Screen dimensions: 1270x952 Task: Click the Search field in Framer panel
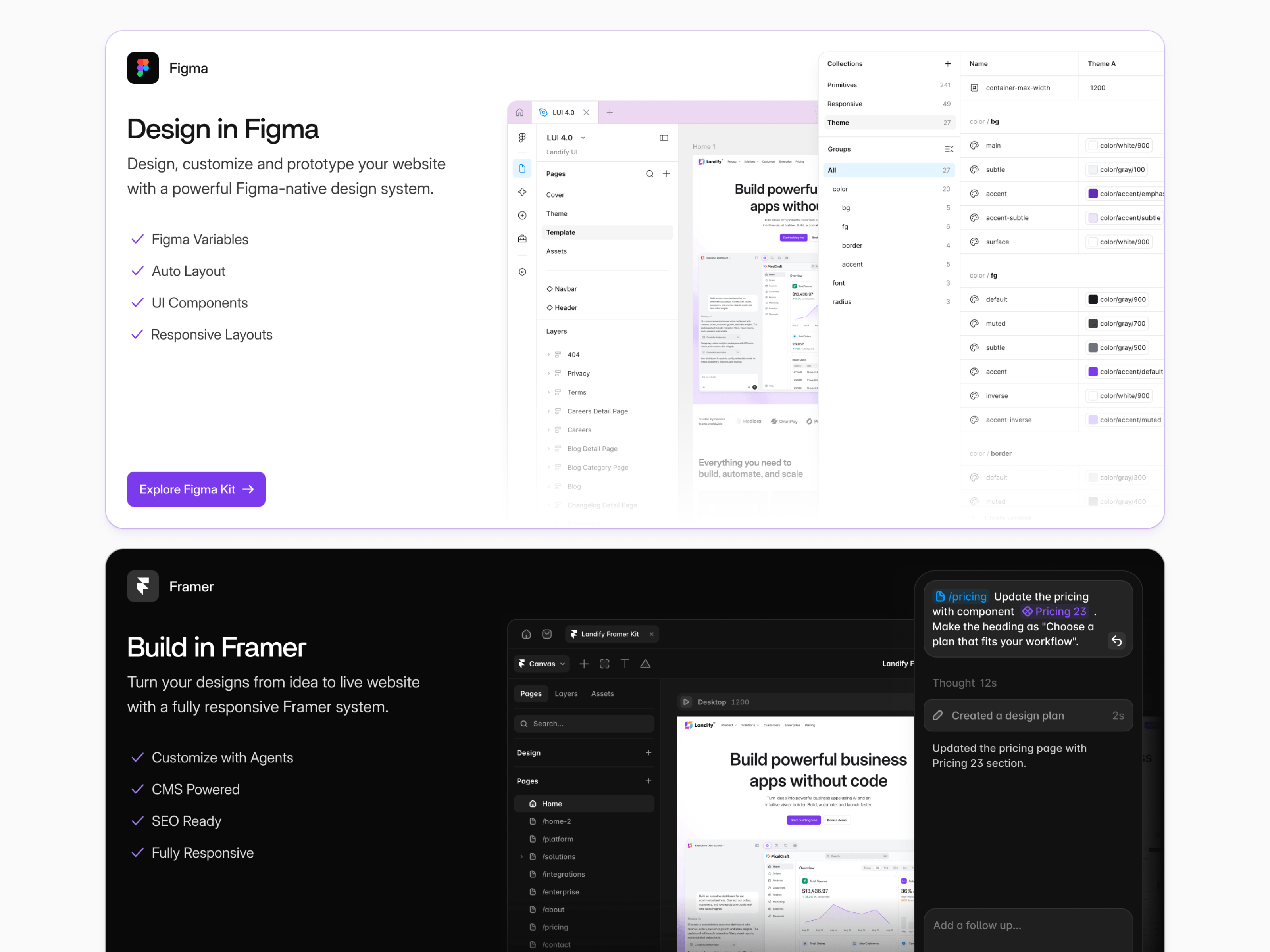click(585, 724)
